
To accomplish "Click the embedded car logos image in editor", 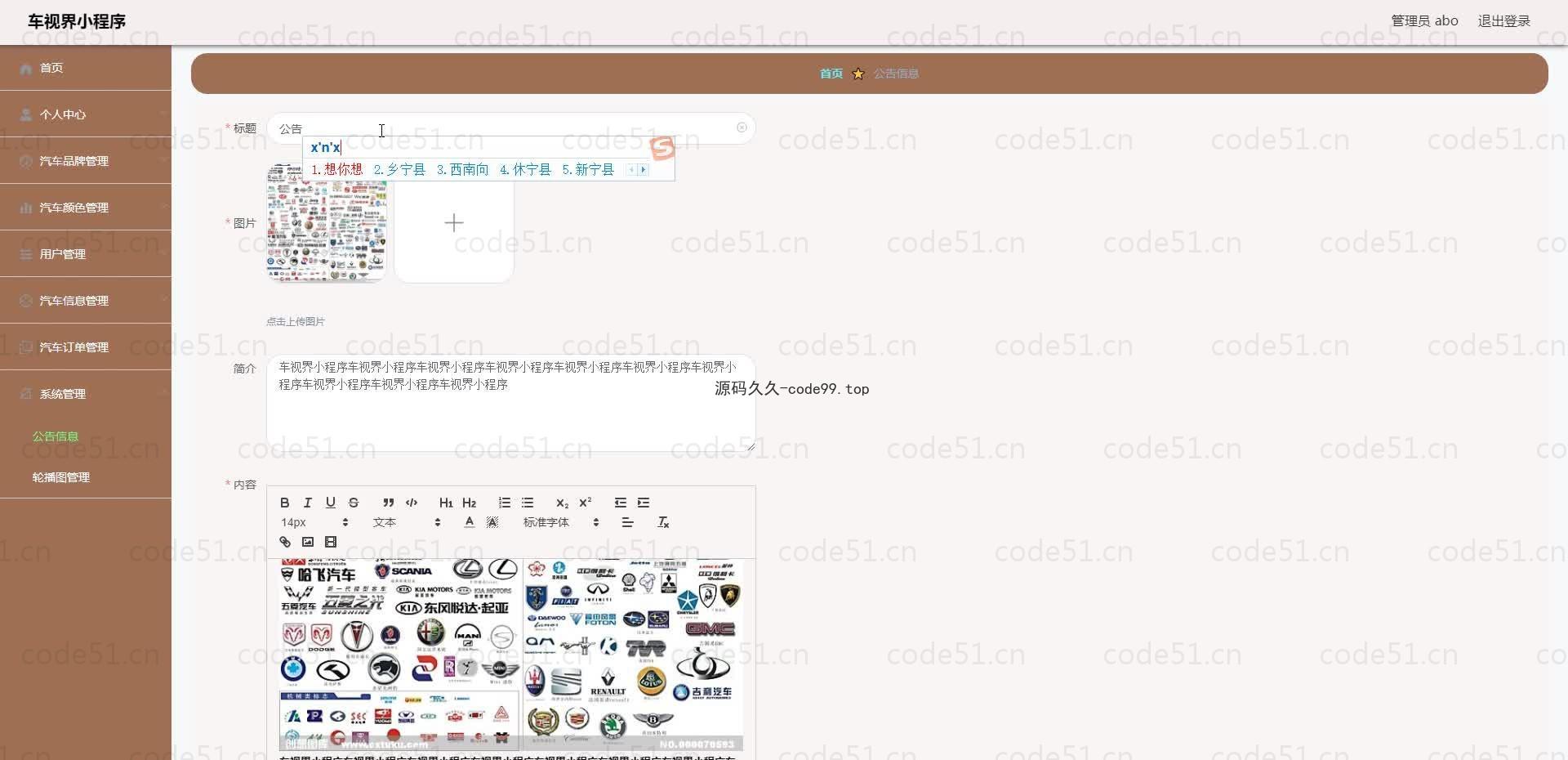I will 511,655.
